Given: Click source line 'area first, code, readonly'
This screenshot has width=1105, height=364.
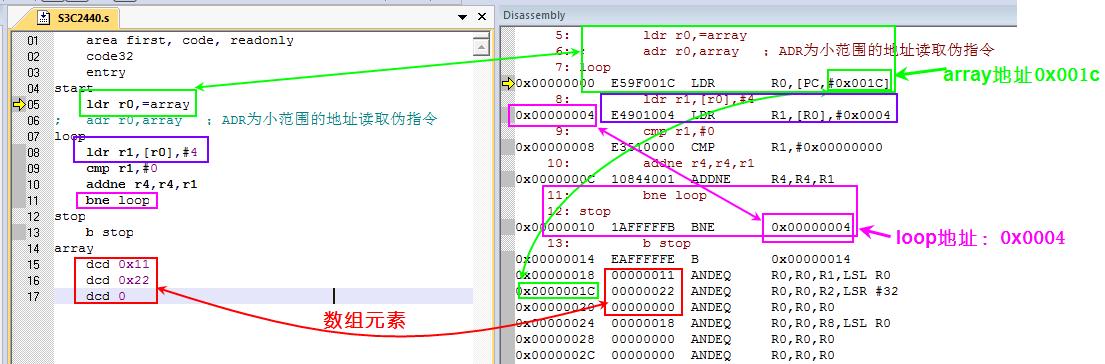Looking at the screenshot, I should pos(190,40).
